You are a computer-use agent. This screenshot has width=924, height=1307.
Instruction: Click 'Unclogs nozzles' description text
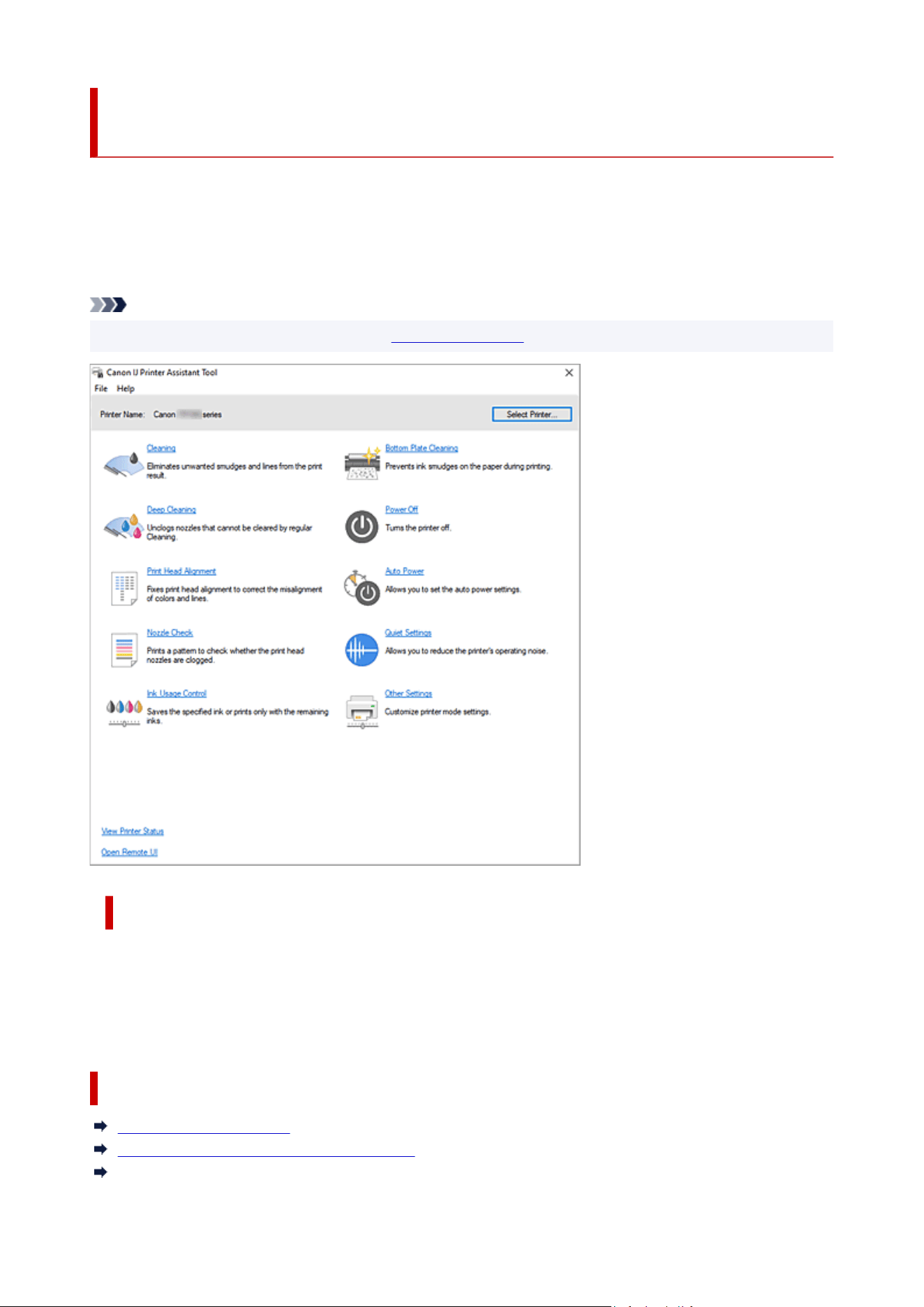click(230, 532)
